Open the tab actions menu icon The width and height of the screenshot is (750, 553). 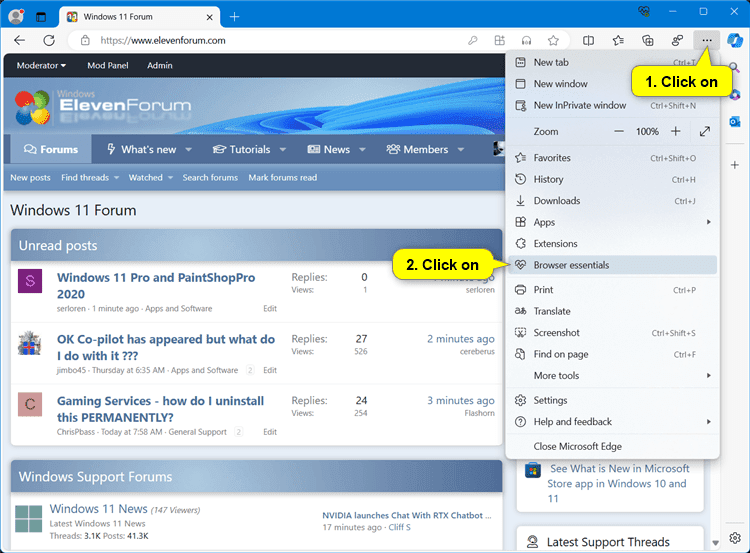pyautogui.click(x=41, y=17)
